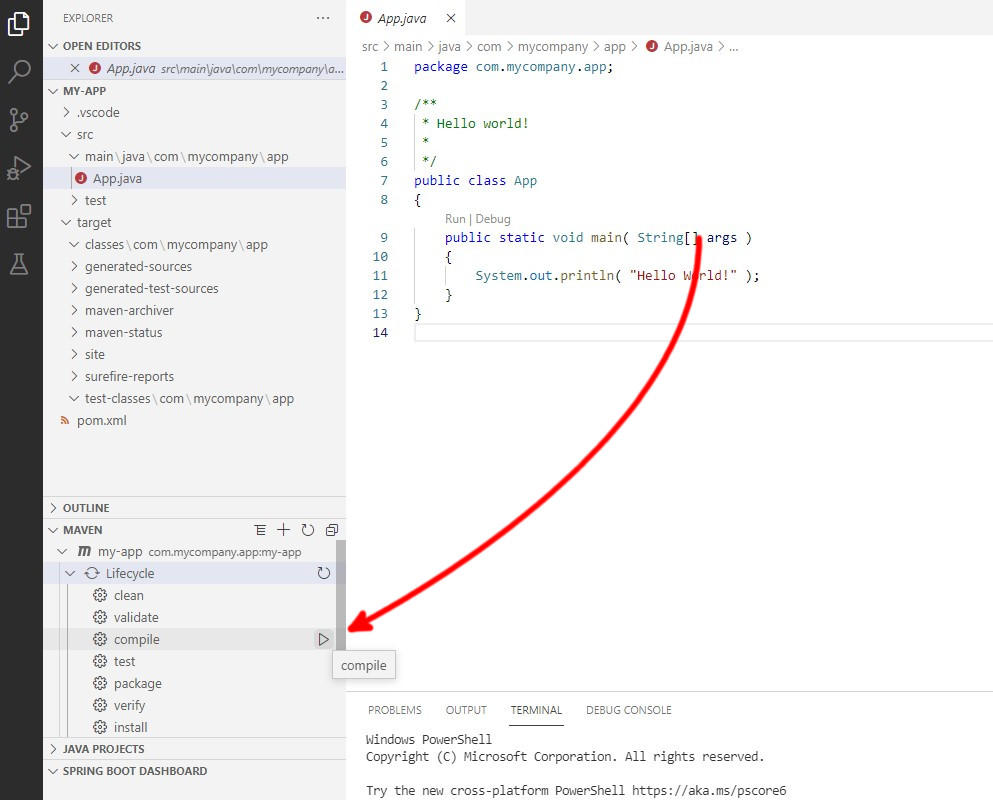The width and height of the screenshot is (993, 800).
Task: Collapse all in Maven panel toolbar
Action: click(332, 530)
